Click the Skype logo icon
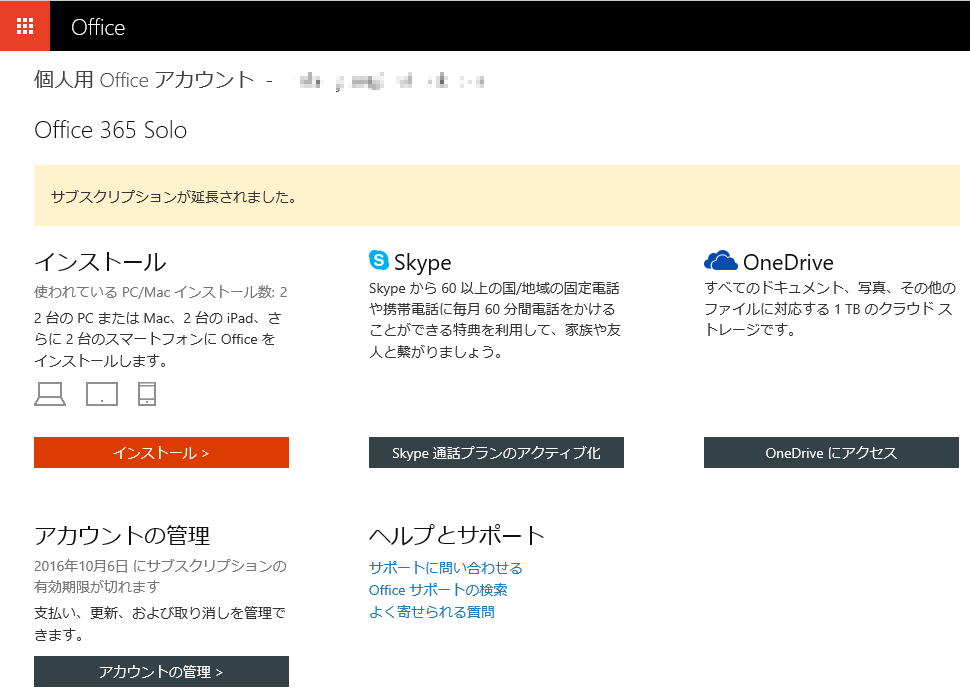970x696 pixels. 379,260
